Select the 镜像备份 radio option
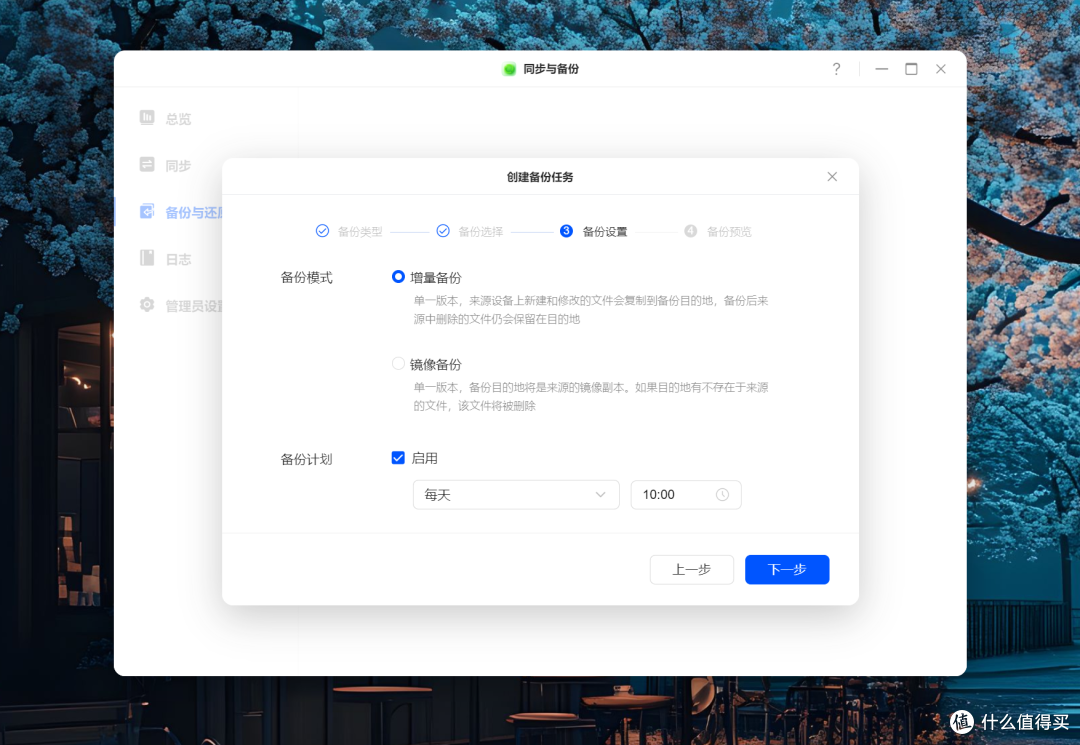 click(398, 364)
